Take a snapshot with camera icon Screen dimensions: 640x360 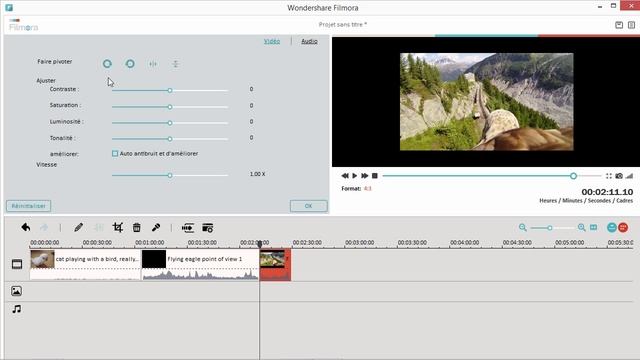619,176
